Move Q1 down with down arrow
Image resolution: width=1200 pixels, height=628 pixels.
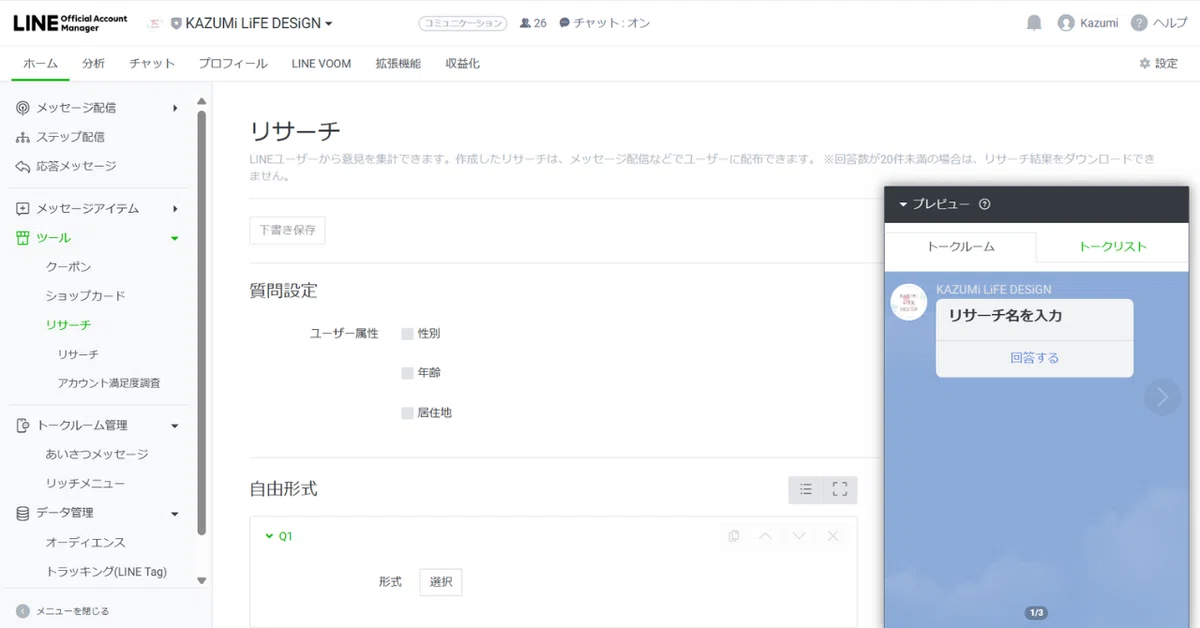[798, 536]
